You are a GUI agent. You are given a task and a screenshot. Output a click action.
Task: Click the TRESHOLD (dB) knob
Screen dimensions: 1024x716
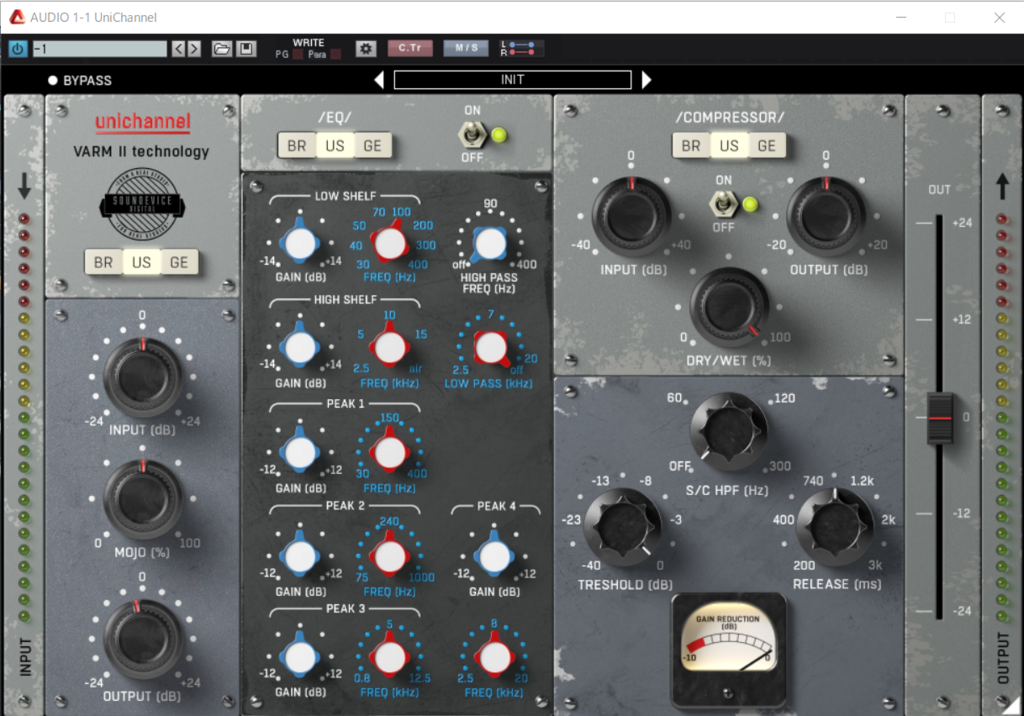(624, 527)
